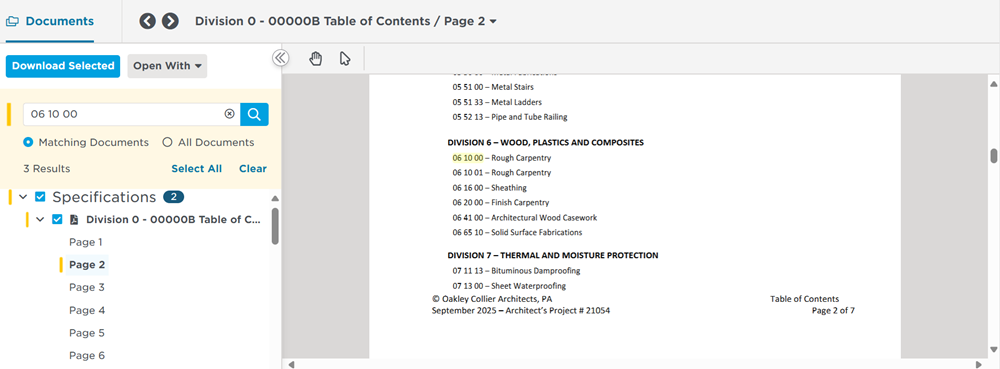Click the Select All link
The width and height of the screenshot is (1000, 369).
[196, 169]
